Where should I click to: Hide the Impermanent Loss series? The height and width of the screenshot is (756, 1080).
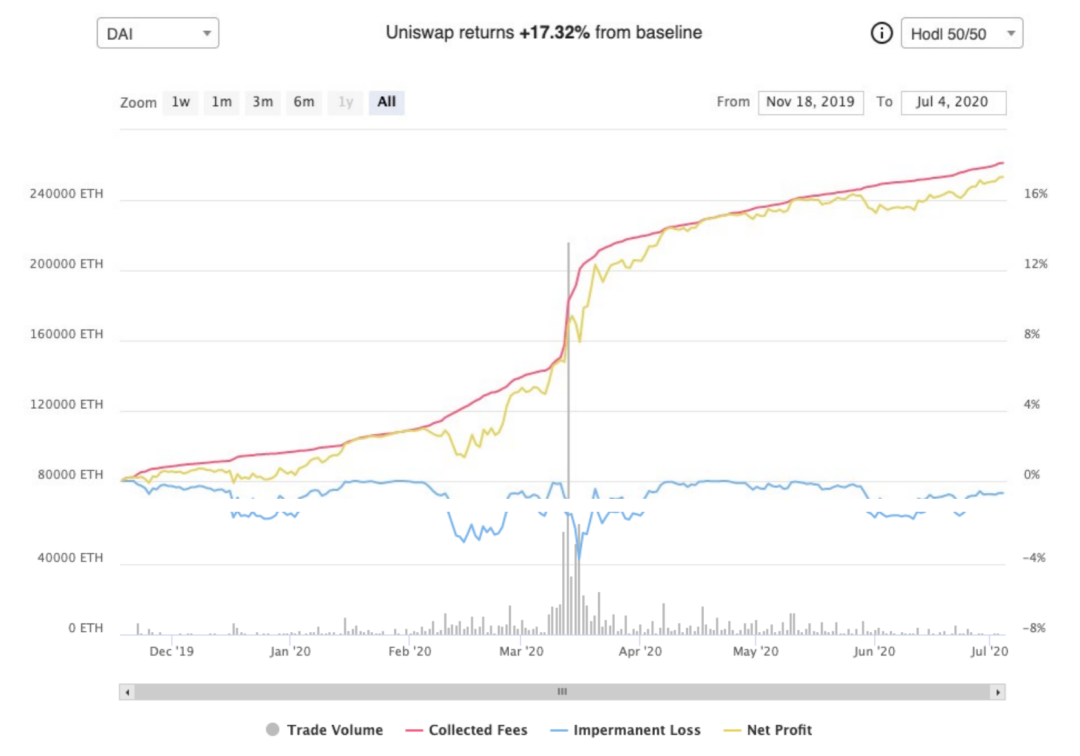[625, 730]
